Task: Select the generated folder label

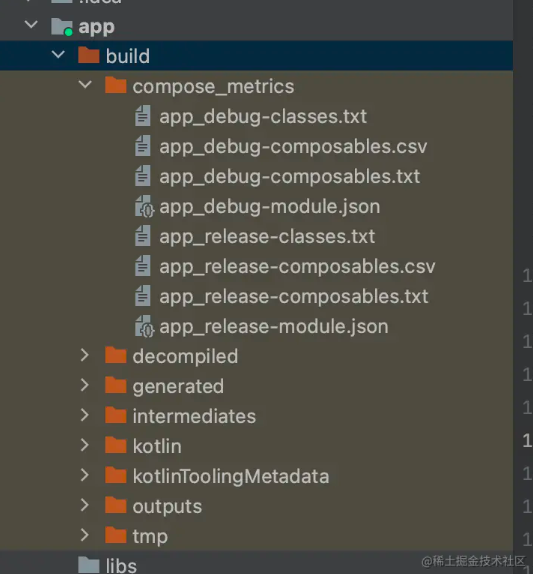Action: click(x=178, y=387)
